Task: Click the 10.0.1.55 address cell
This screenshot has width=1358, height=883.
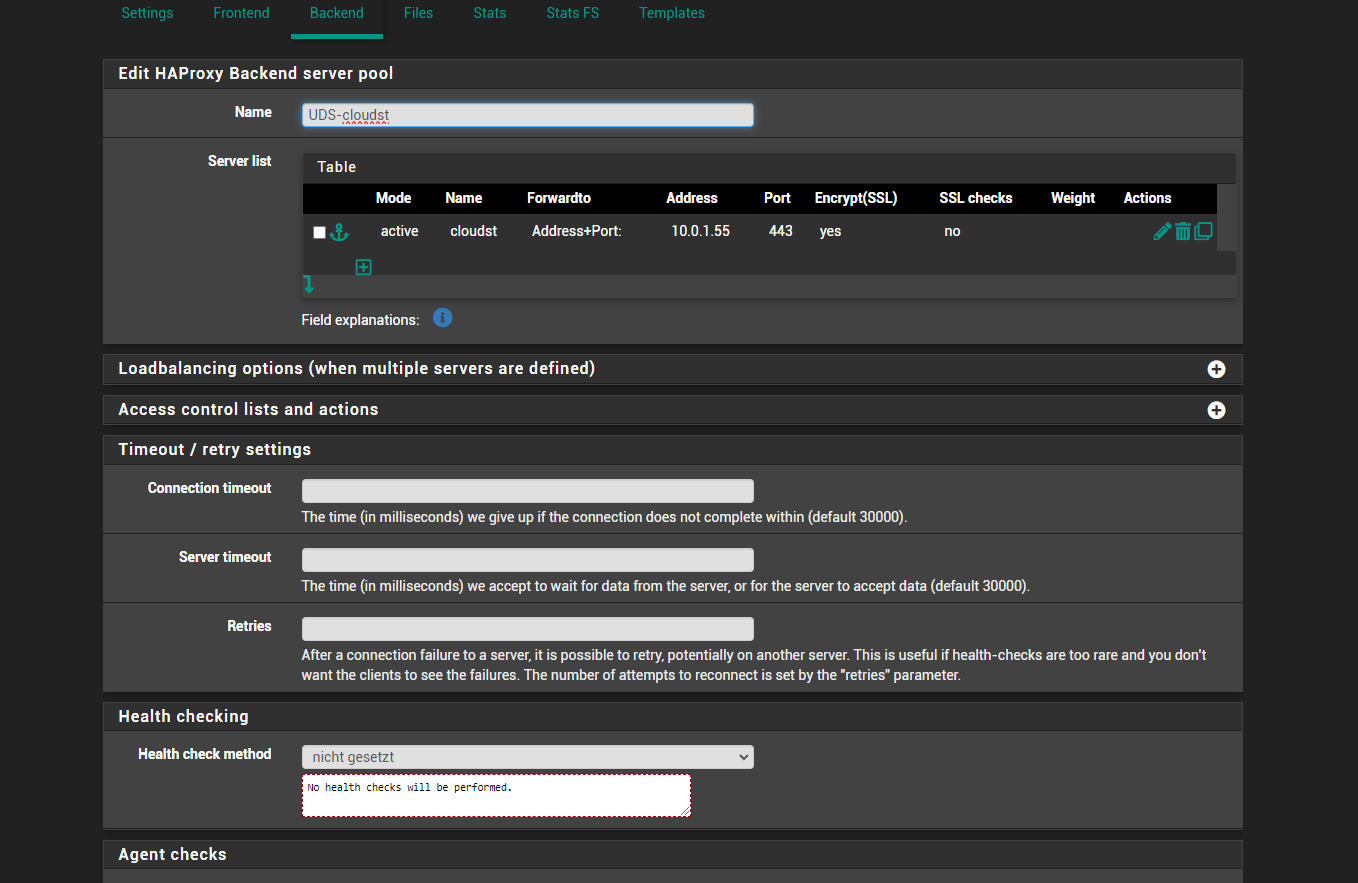Action: click(x=700, y=231)
